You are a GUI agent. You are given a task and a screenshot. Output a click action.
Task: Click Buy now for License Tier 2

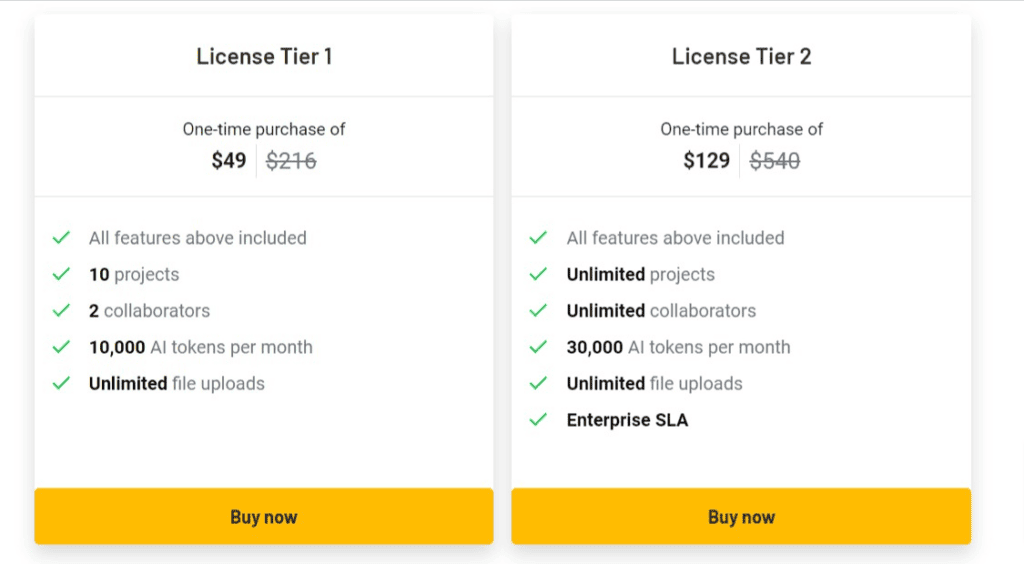tap(741, 516)
